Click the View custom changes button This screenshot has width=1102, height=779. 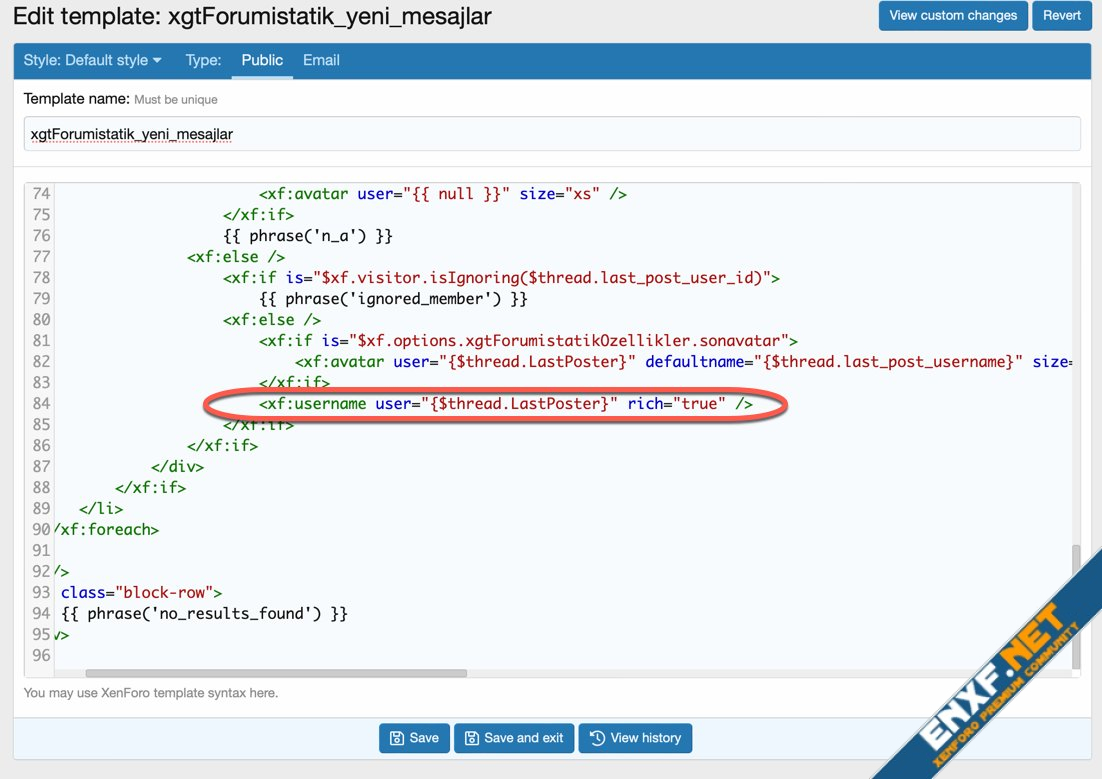coord(952,15)
